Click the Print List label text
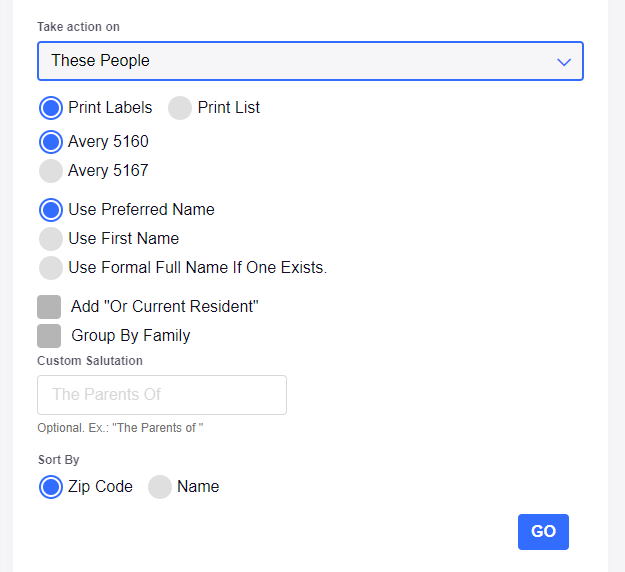Image resolution: width=625 pixels, height=572 pixels. [x=229, y=108]
